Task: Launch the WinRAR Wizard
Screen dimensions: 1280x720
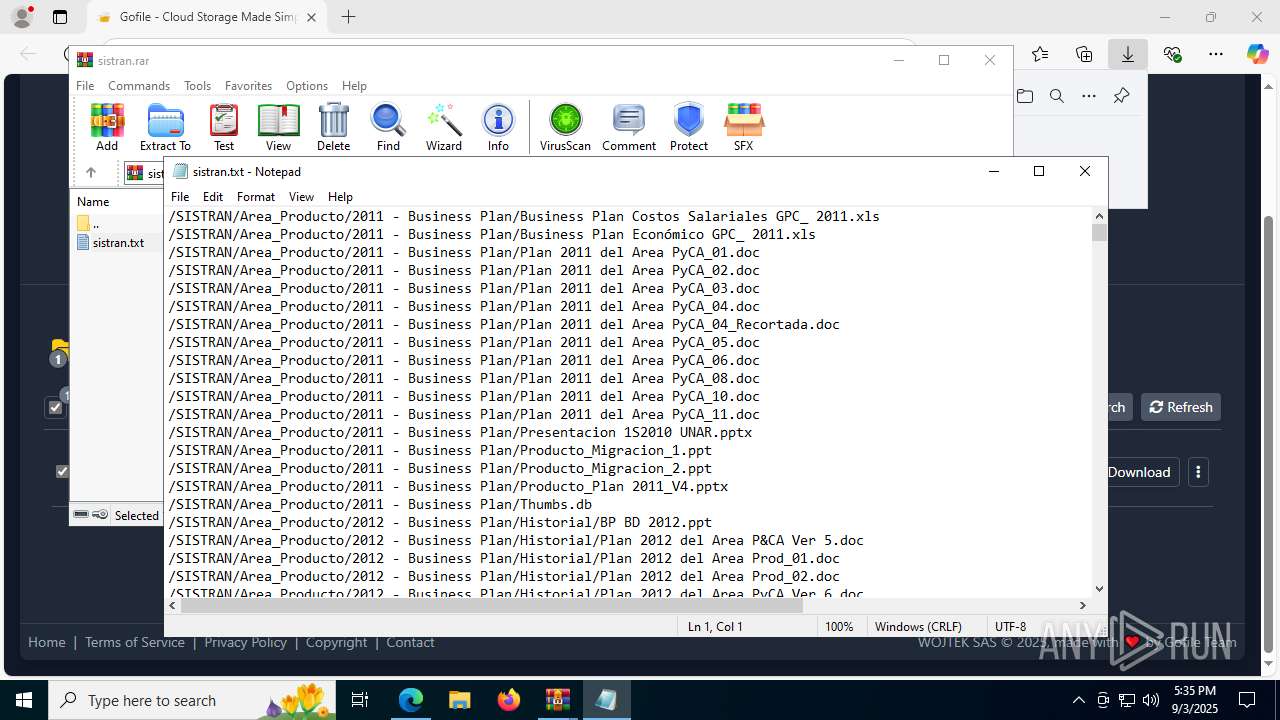Action: (x=443, y=127)
